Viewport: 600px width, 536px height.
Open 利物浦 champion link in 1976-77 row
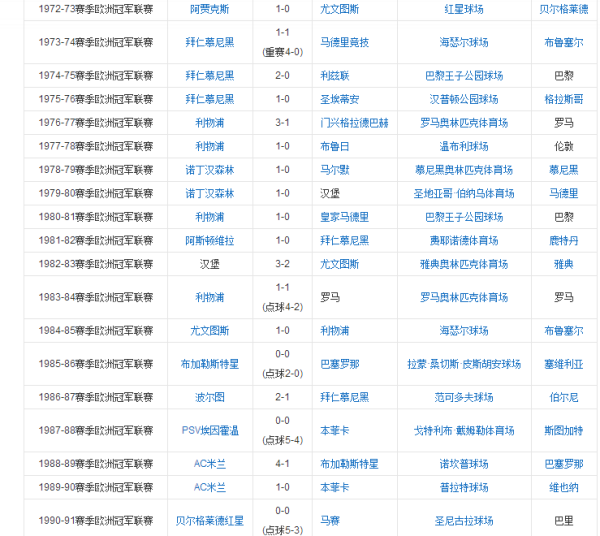click(x=209, y=123)
